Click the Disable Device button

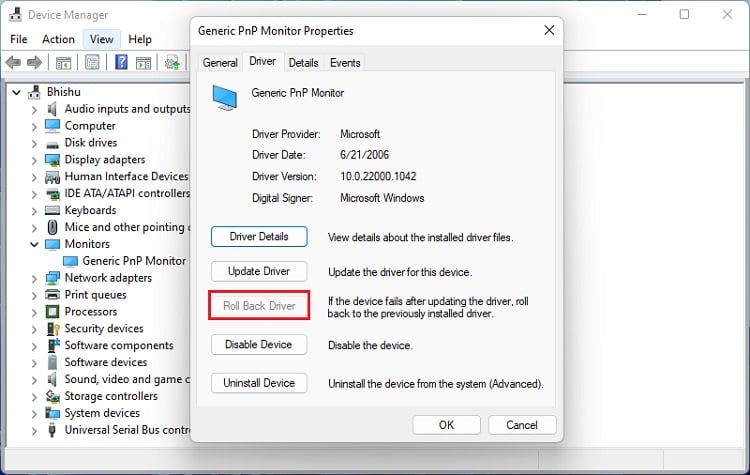coord(259,344)
